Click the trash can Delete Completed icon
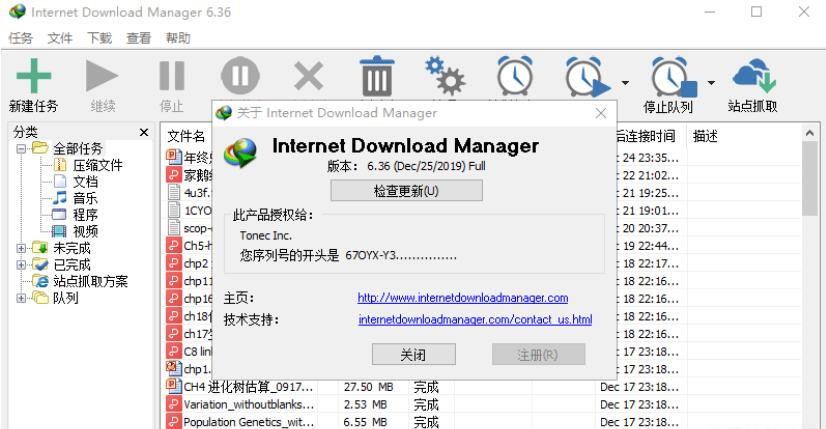826x429 pixels. (x=377, y=75)
